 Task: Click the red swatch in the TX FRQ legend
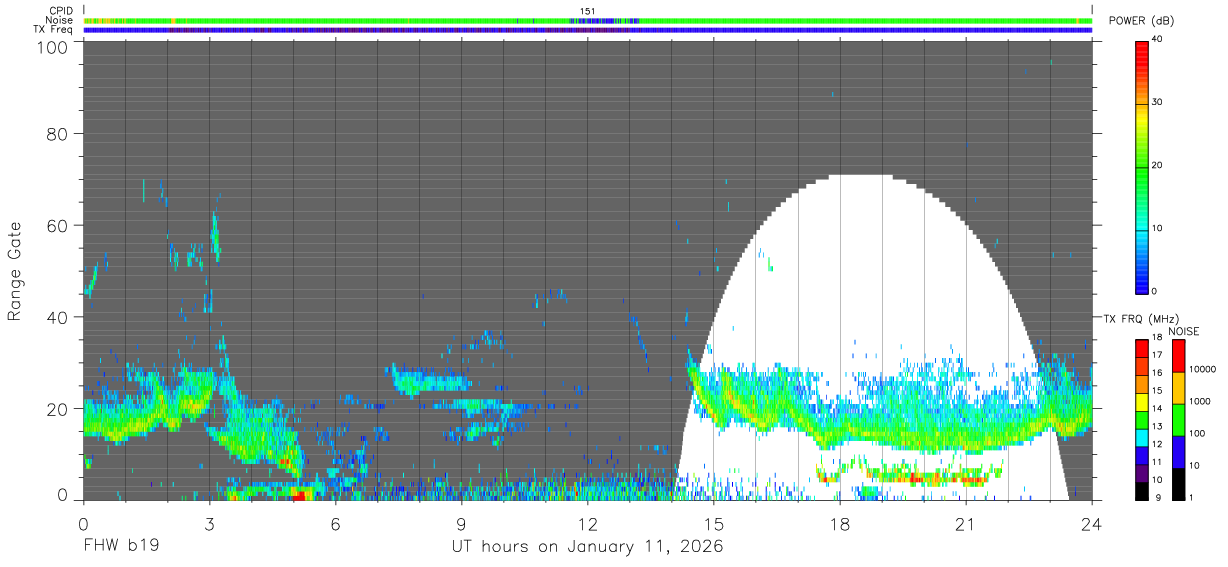1142,349
